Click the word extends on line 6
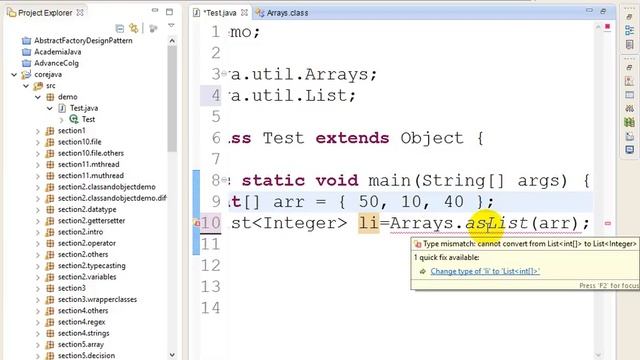Screen dimensions: 640x360 (352, 138)
